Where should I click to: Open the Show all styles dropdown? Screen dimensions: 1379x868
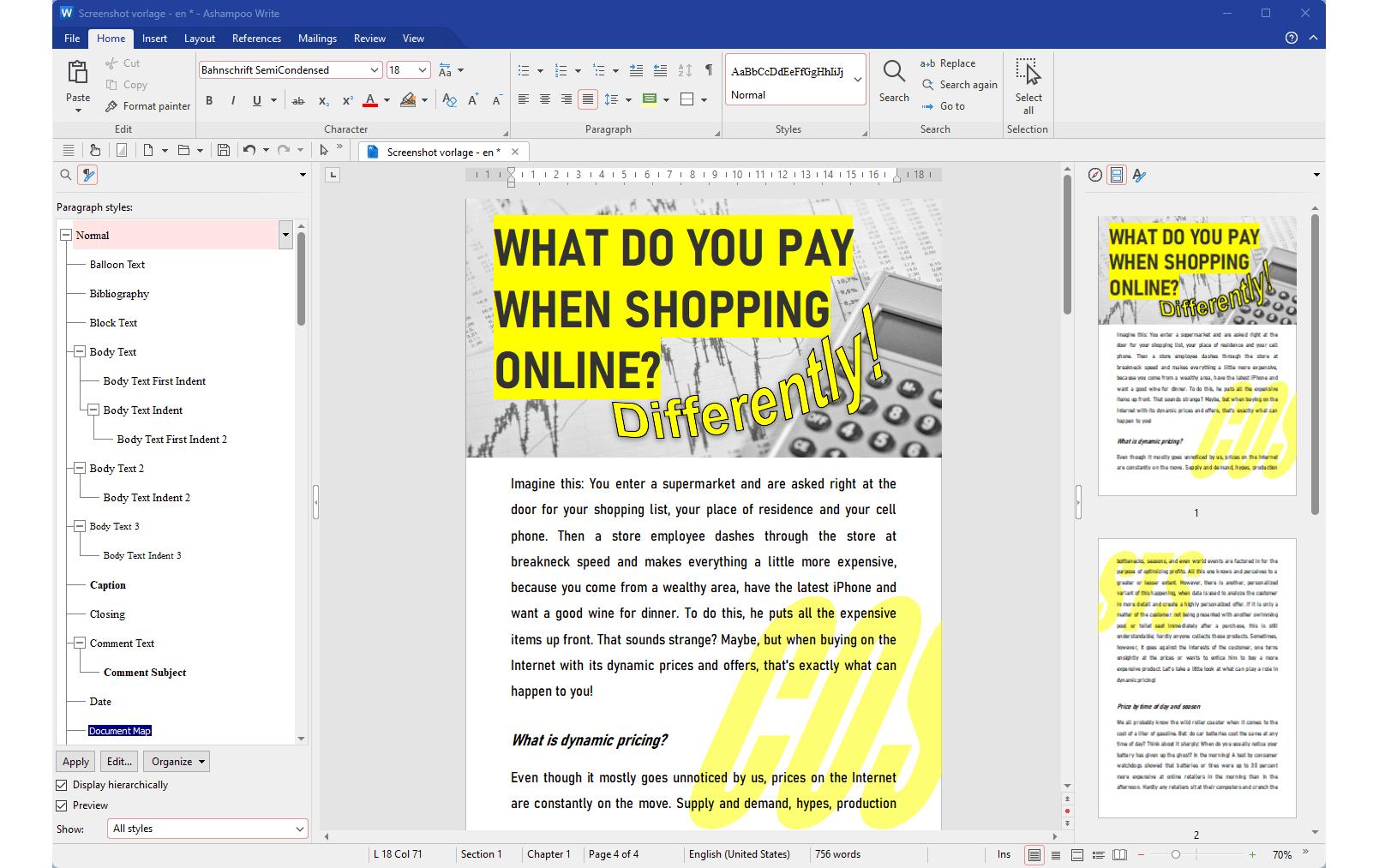pos(207,829)
